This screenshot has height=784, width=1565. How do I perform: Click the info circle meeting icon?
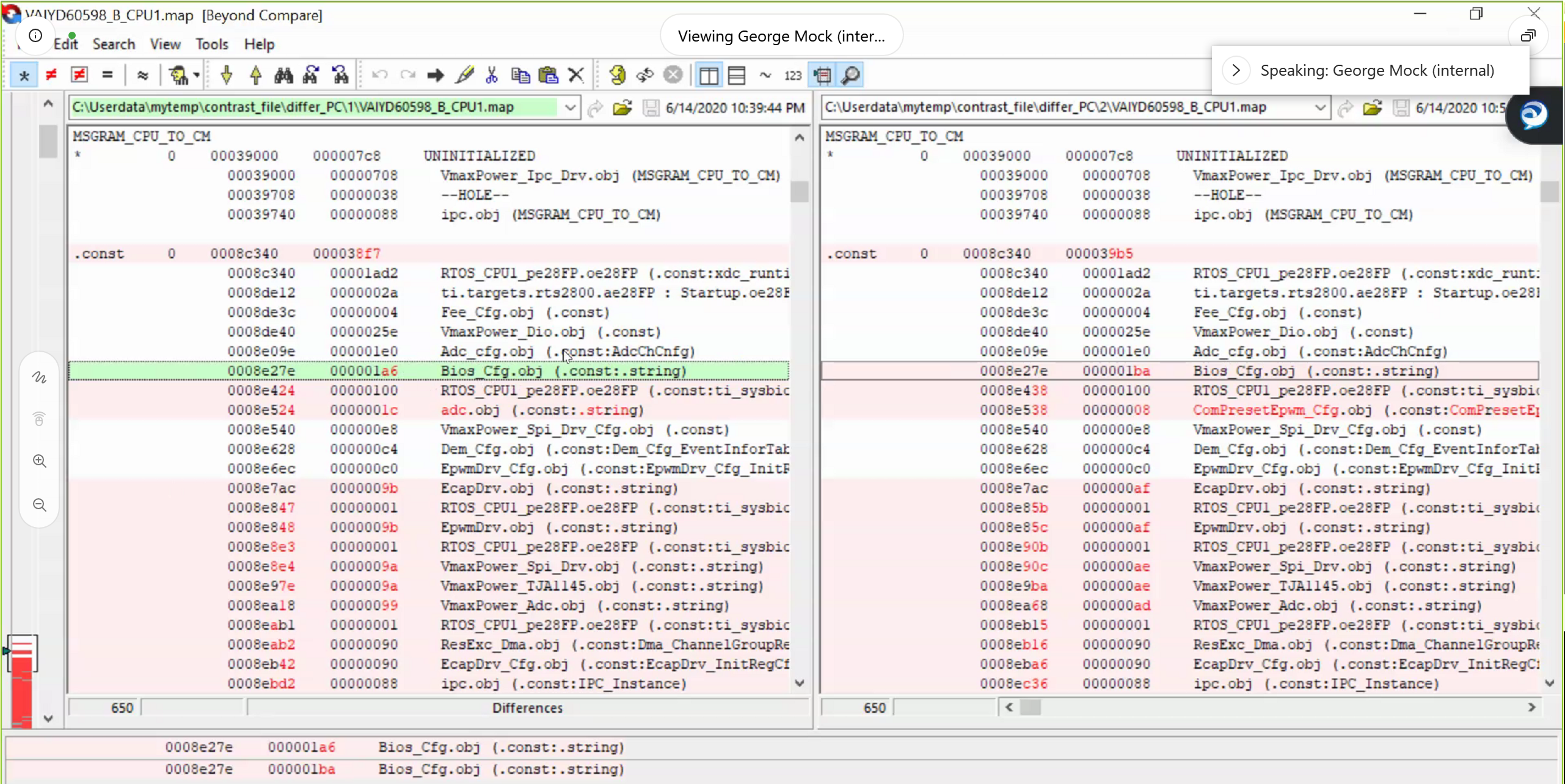click(35, 35)
